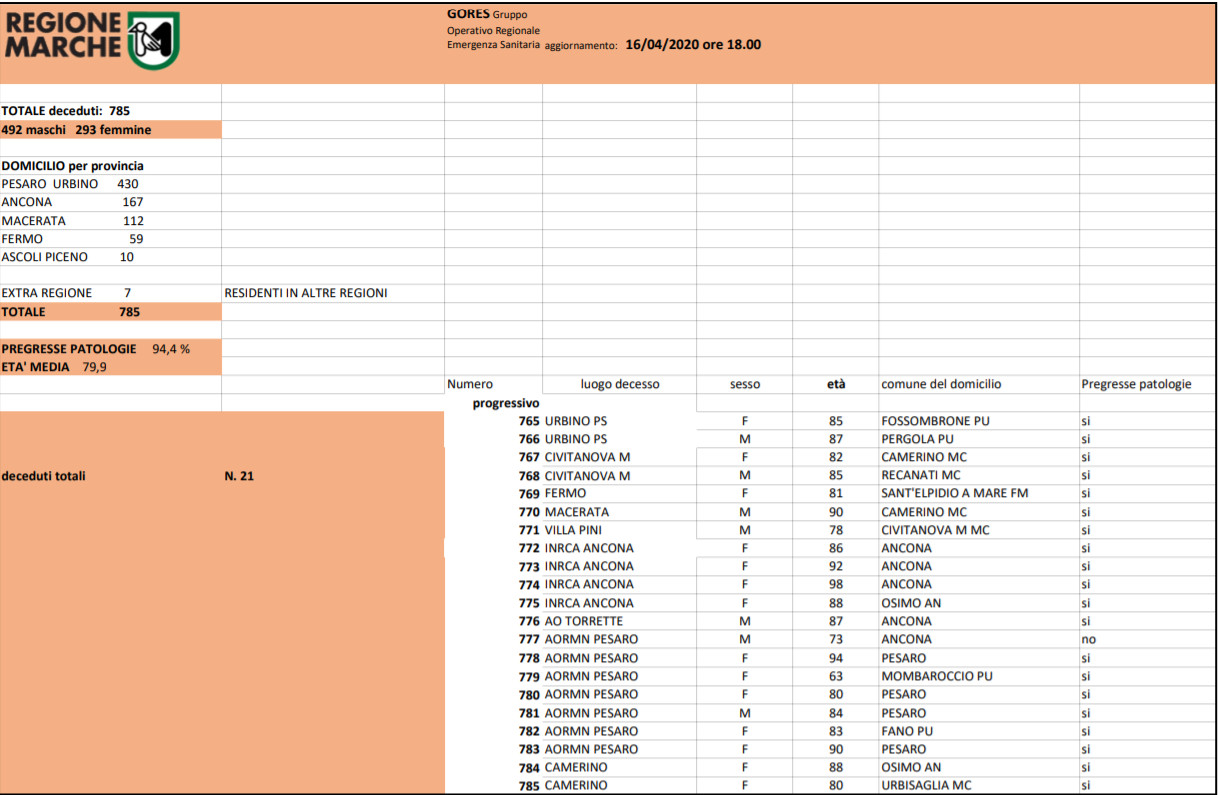The image size is (1218, 795).
Task: Click the 'deceduti totali' label
Action: click(x=44, y=476)
